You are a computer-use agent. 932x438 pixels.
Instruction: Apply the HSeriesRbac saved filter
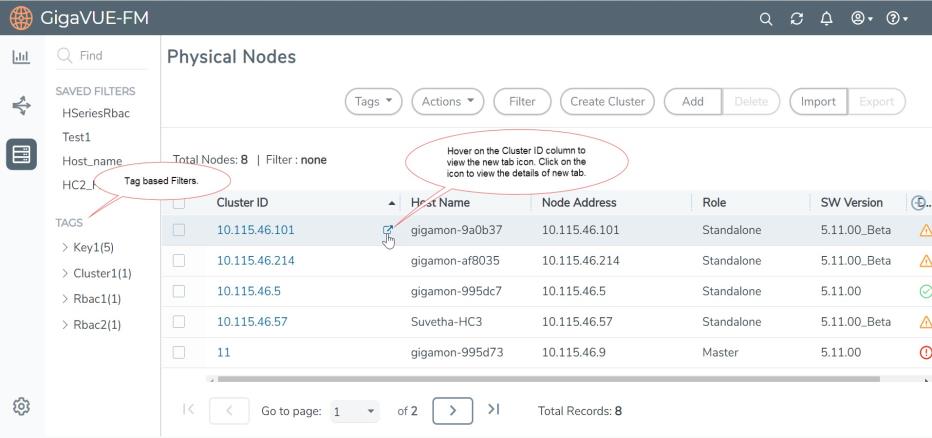96,113
